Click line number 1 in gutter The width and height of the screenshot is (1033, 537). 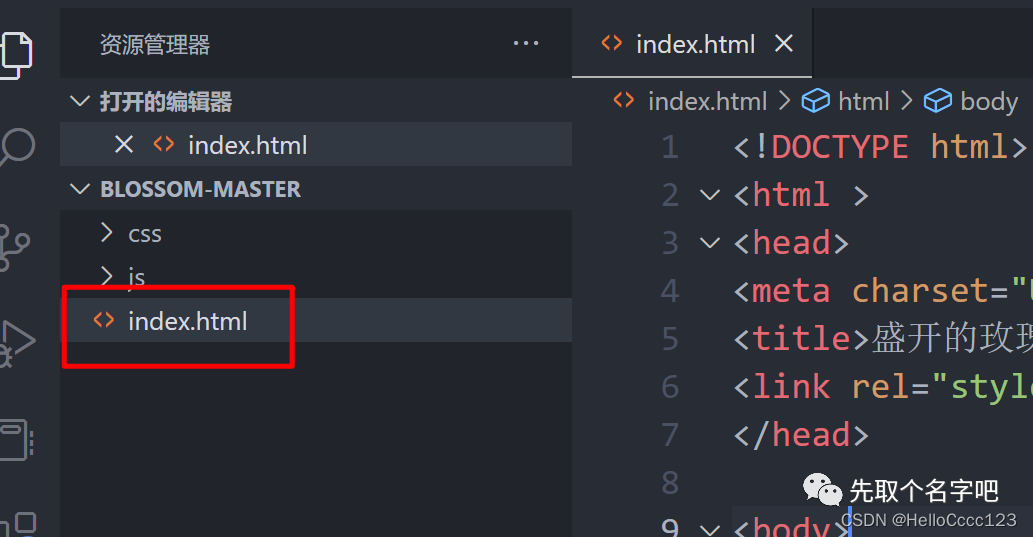point(670,147)
